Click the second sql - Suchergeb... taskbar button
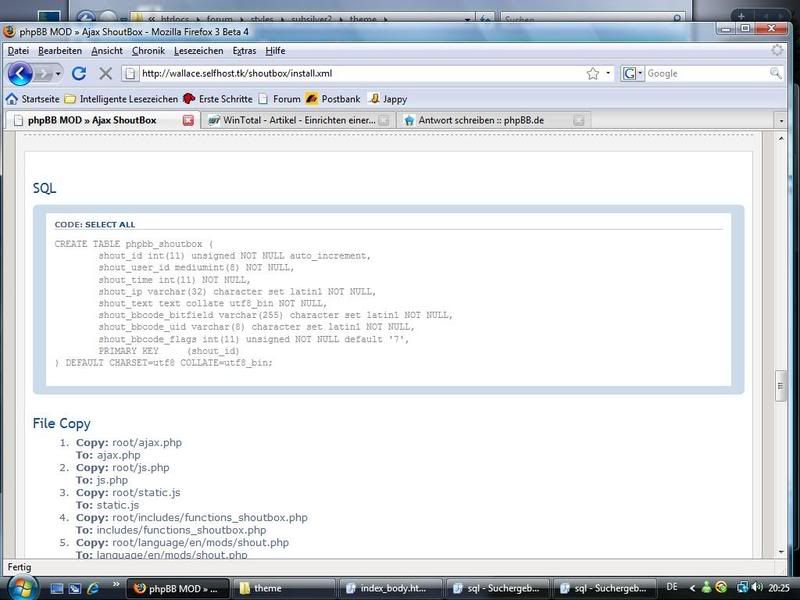 (x=604, y=588)
